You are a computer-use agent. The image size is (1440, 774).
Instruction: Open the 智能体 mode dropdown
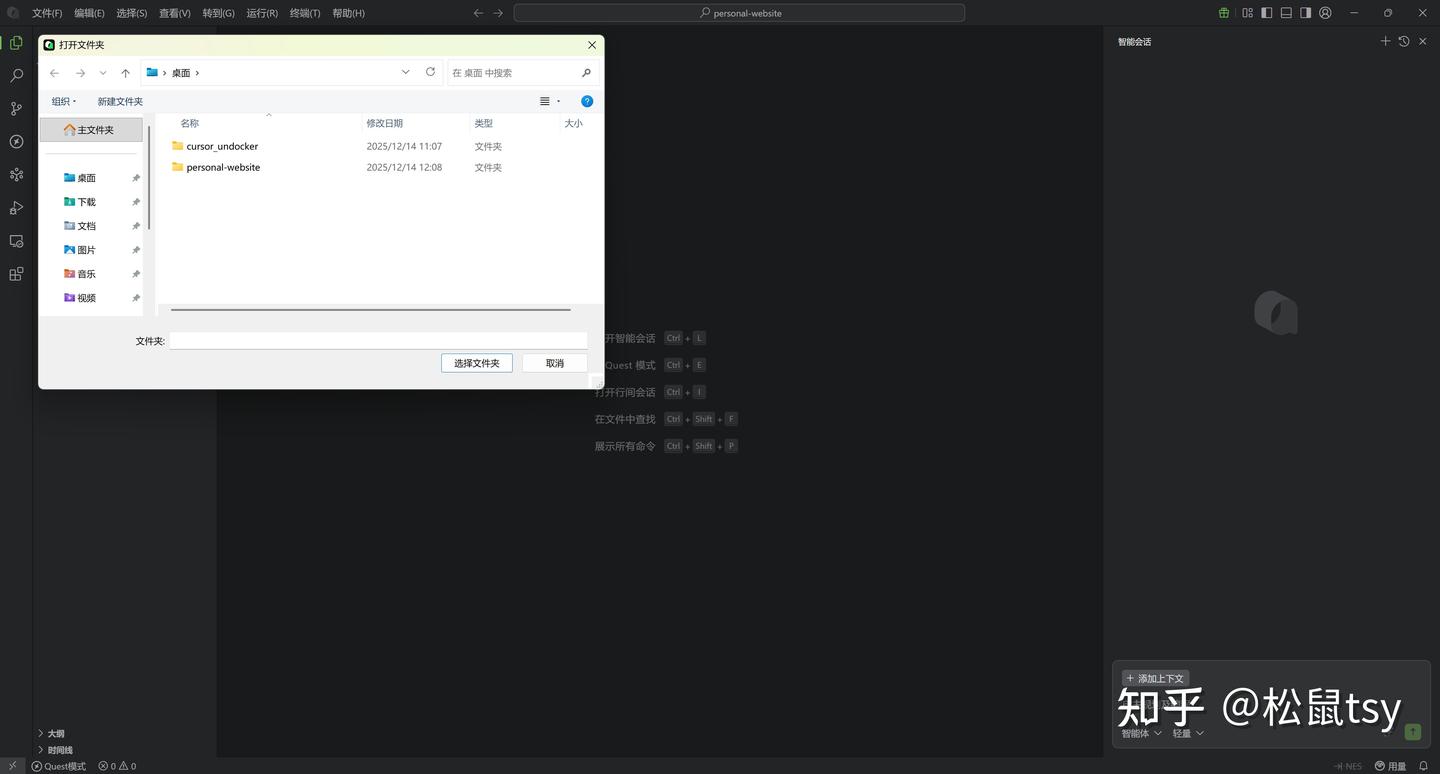[1141, 733]
